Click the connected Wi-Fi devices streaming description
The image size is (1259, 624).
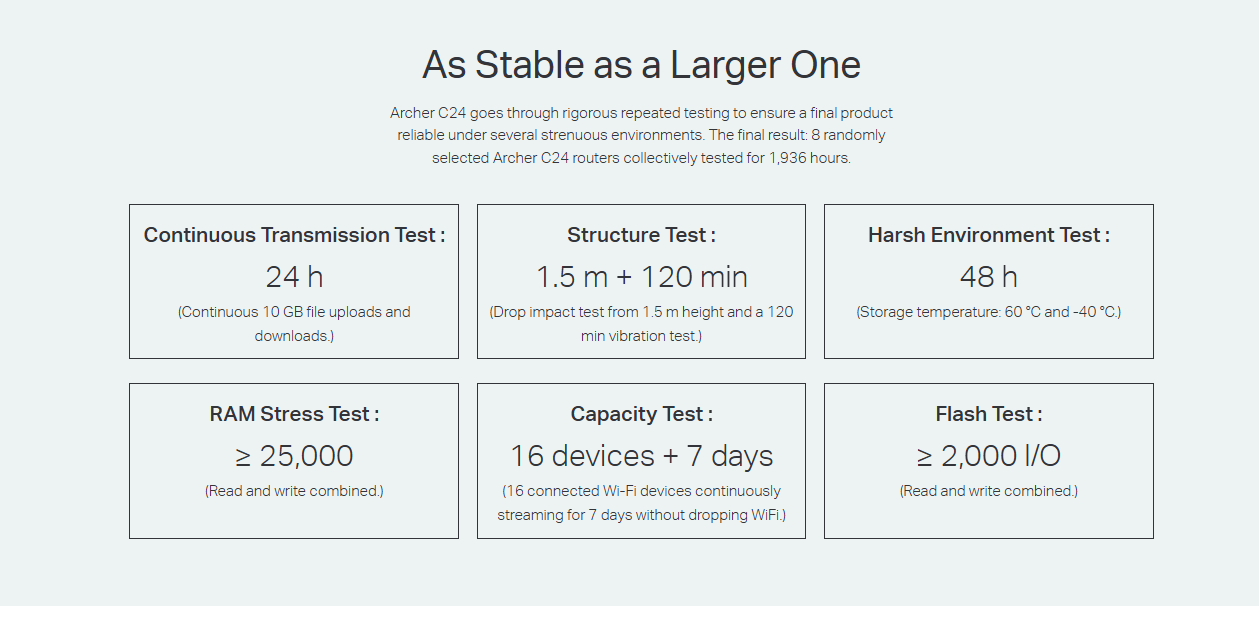(x=641, y=502)
